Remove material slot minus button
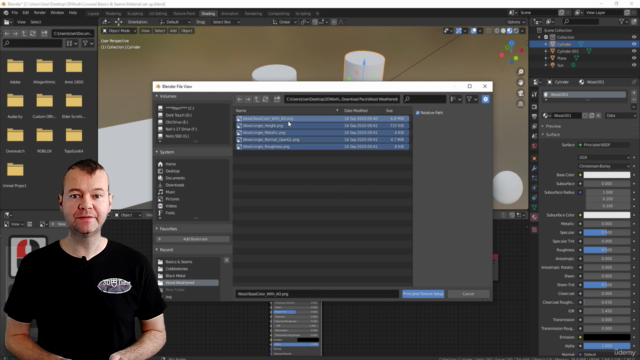The height and width of the screenshot is (360, 640). pyautogui.click(x=634, y=100)
